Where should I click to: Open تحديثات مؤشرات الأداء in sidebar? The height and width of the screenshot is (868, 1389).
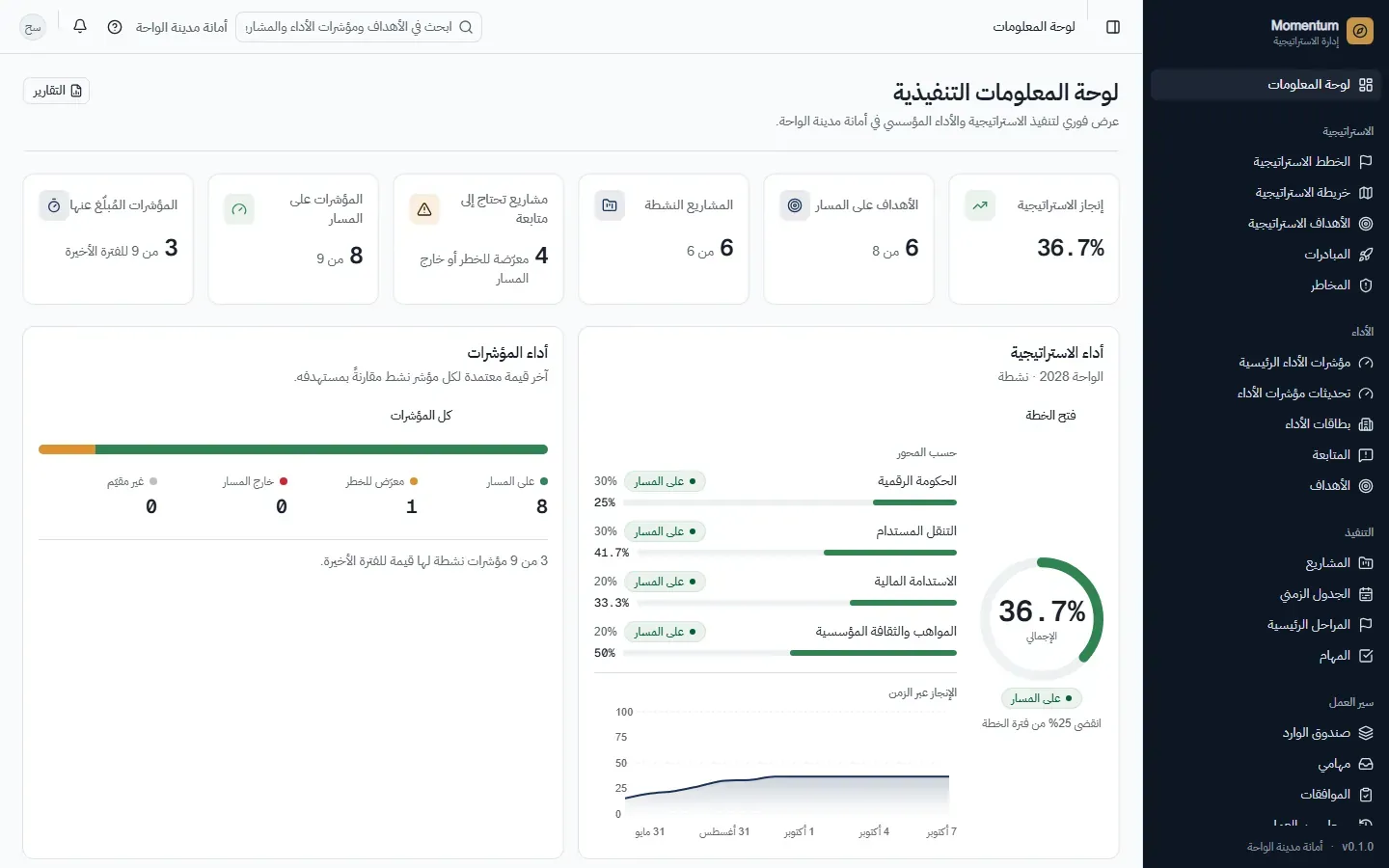tap(1266, 393)
